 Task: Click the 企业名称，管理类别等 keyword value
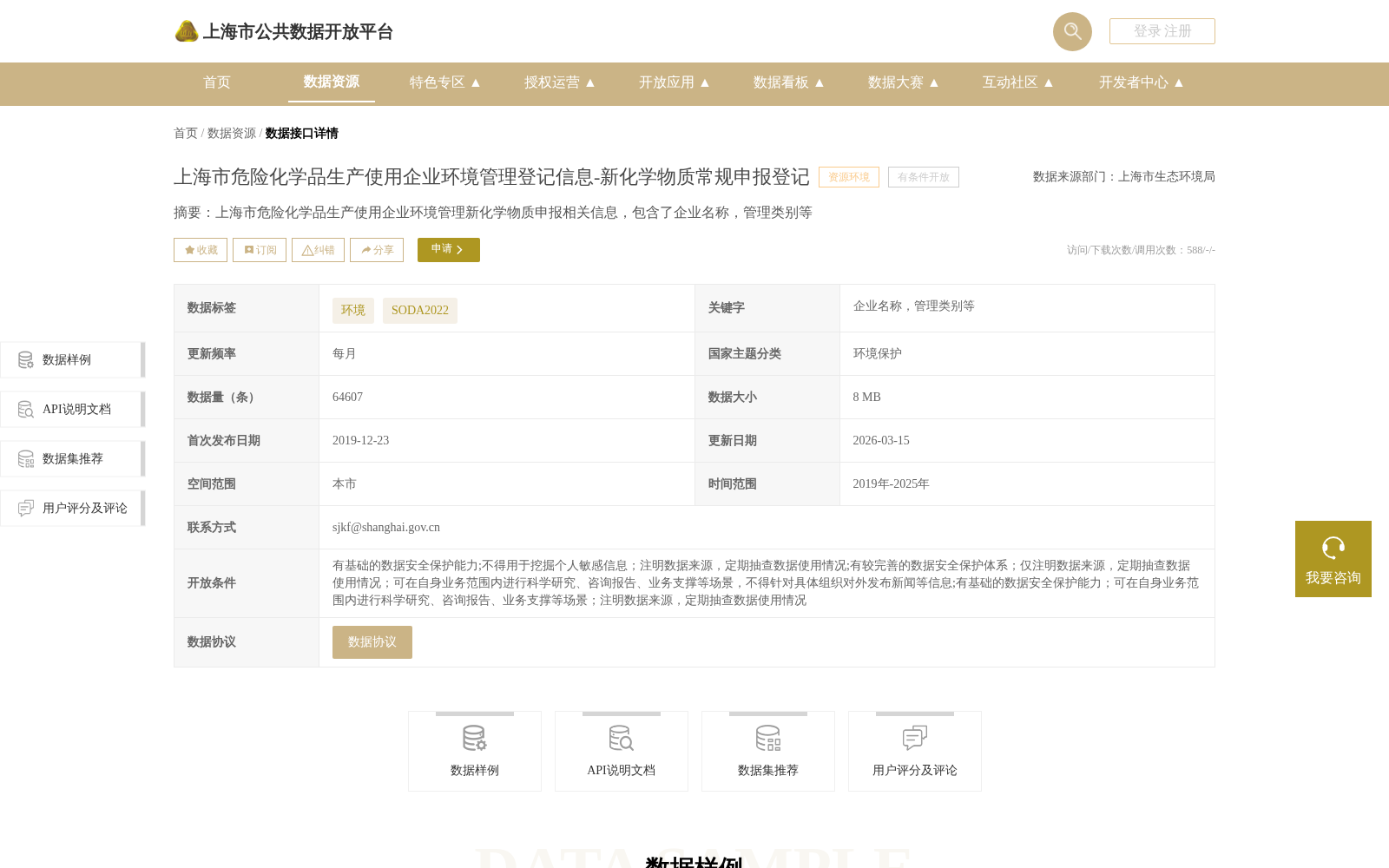tap(913, 306)
